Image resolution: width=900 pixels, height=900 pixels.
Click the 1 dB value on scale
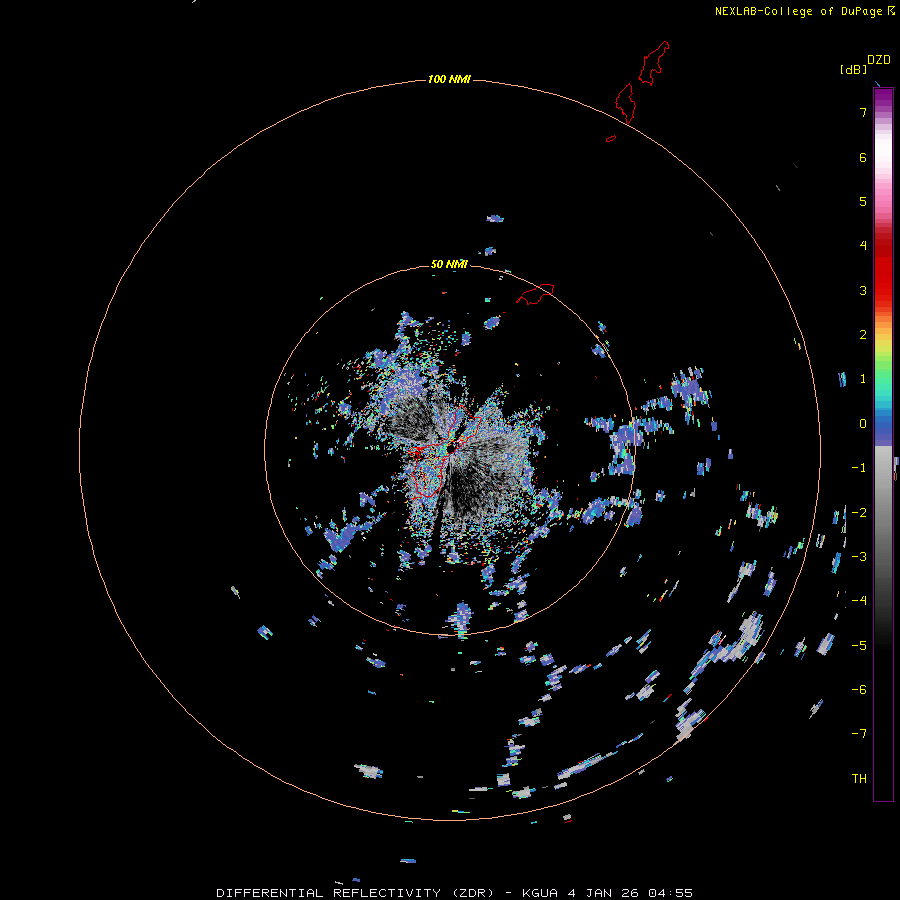[863, 379]
